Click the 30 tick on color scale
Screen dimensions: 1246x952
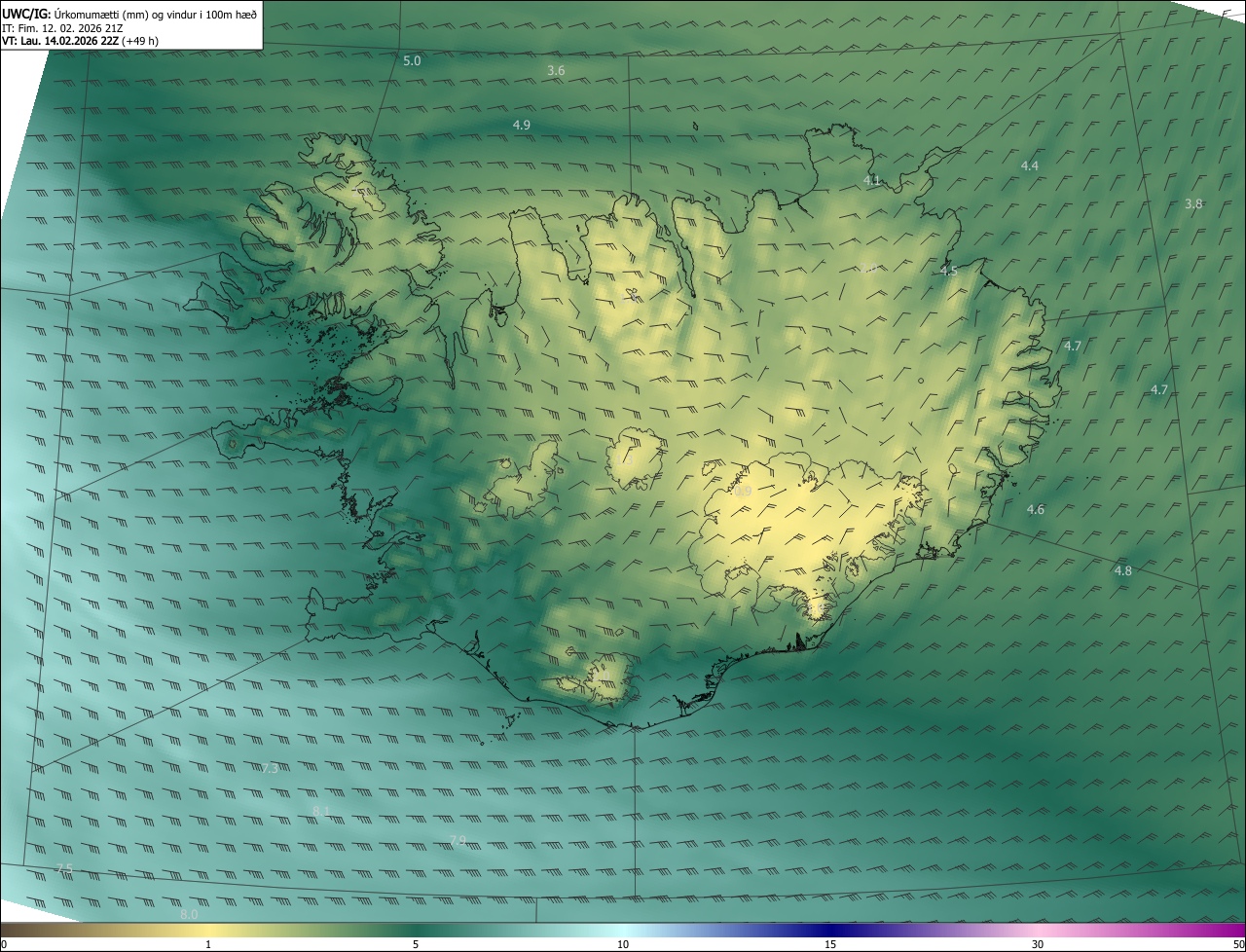(1038, 945)
